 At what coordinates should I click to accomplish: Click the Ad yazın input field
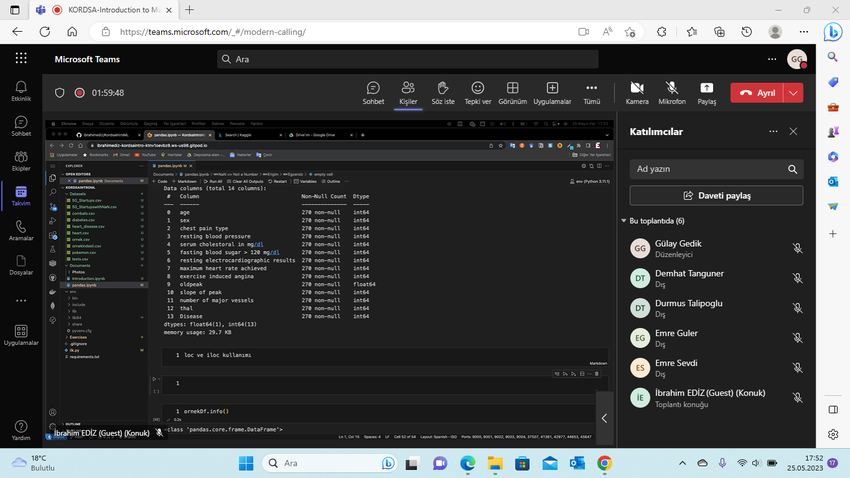click(x=710, y=169)
